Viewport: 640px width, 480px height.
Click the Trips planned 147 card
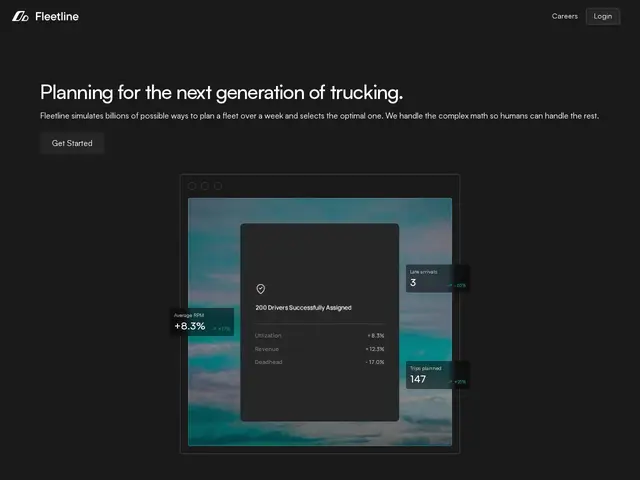(x=438, y=375)
